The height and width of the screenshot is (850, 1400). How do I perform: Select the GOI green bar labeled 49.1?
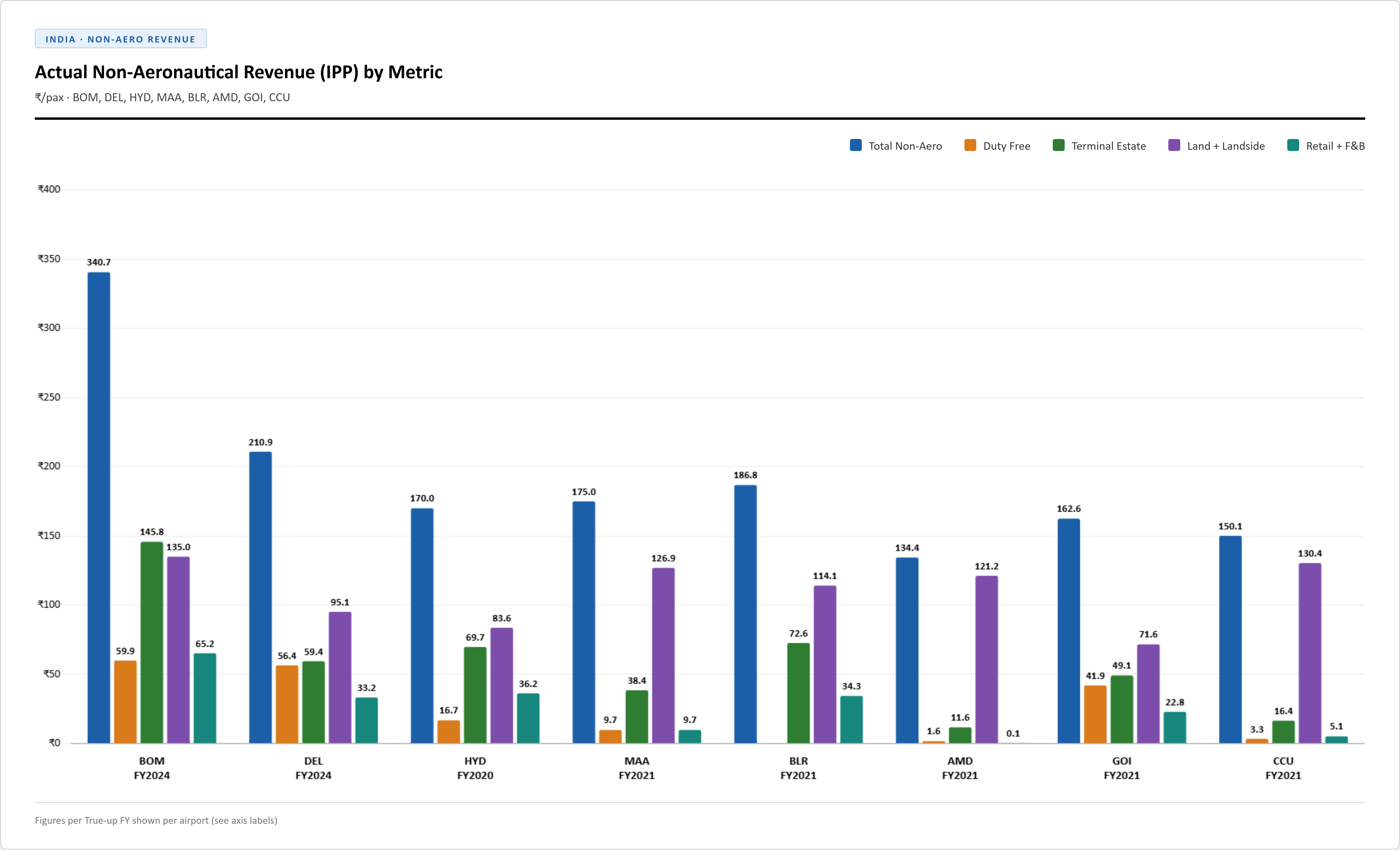click(x=1121, y=709)
